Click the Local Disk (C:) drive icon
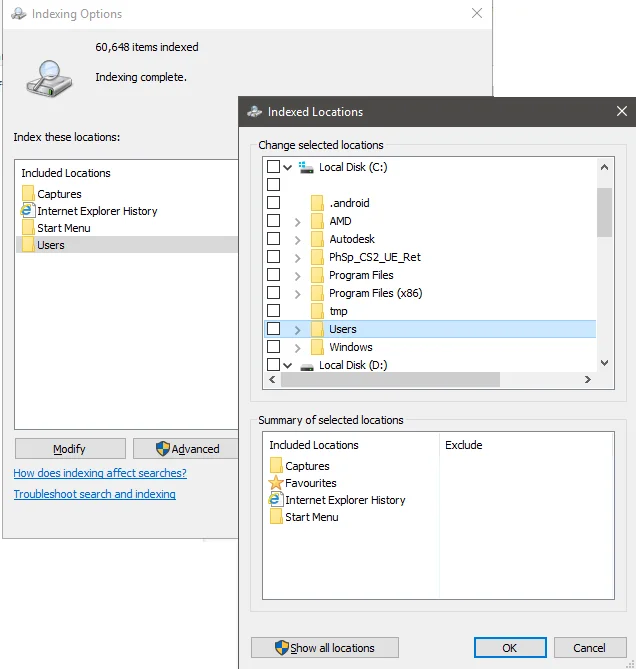Image resolution: width=636 pixels, height=669 pixels. tap(306, 167)
